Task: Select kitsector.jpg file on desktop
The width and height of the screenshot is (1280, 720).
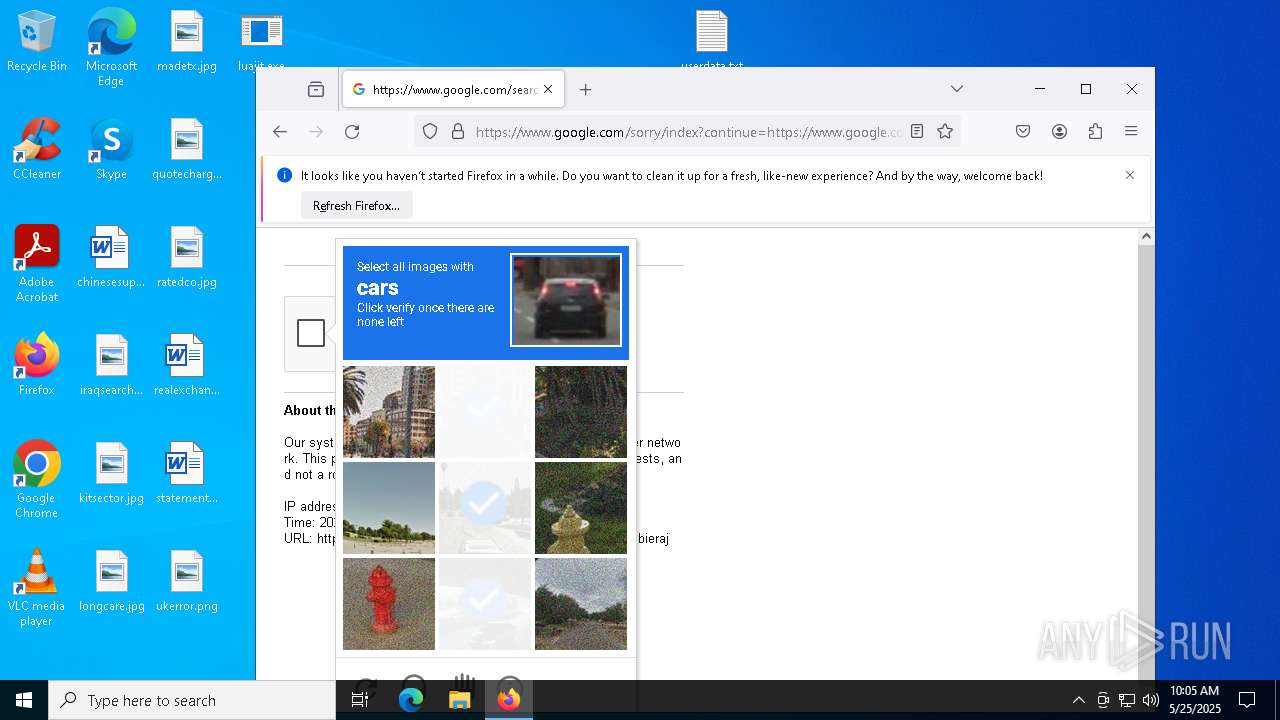Action: 111,474
